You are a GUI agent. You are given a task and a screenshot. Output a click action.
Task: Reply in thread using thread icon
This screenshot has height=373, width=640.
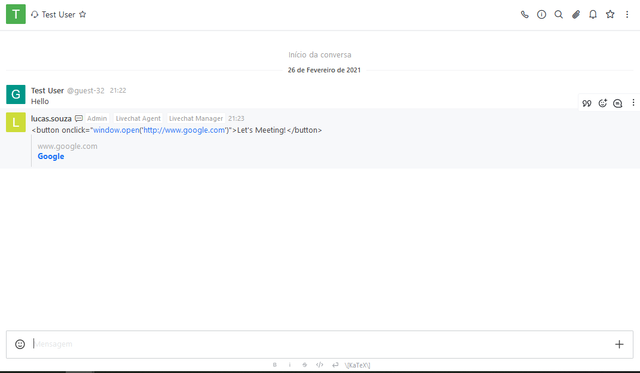coord(618,103)
